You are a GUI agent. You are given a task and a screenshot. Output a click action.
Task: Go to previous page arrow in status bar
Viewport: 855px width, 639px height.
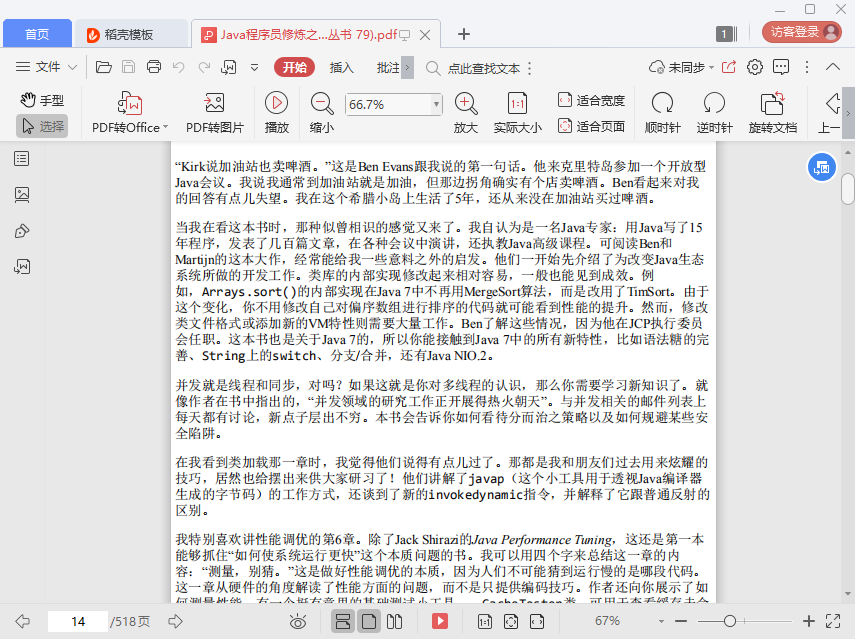click(x=22, y=621)
